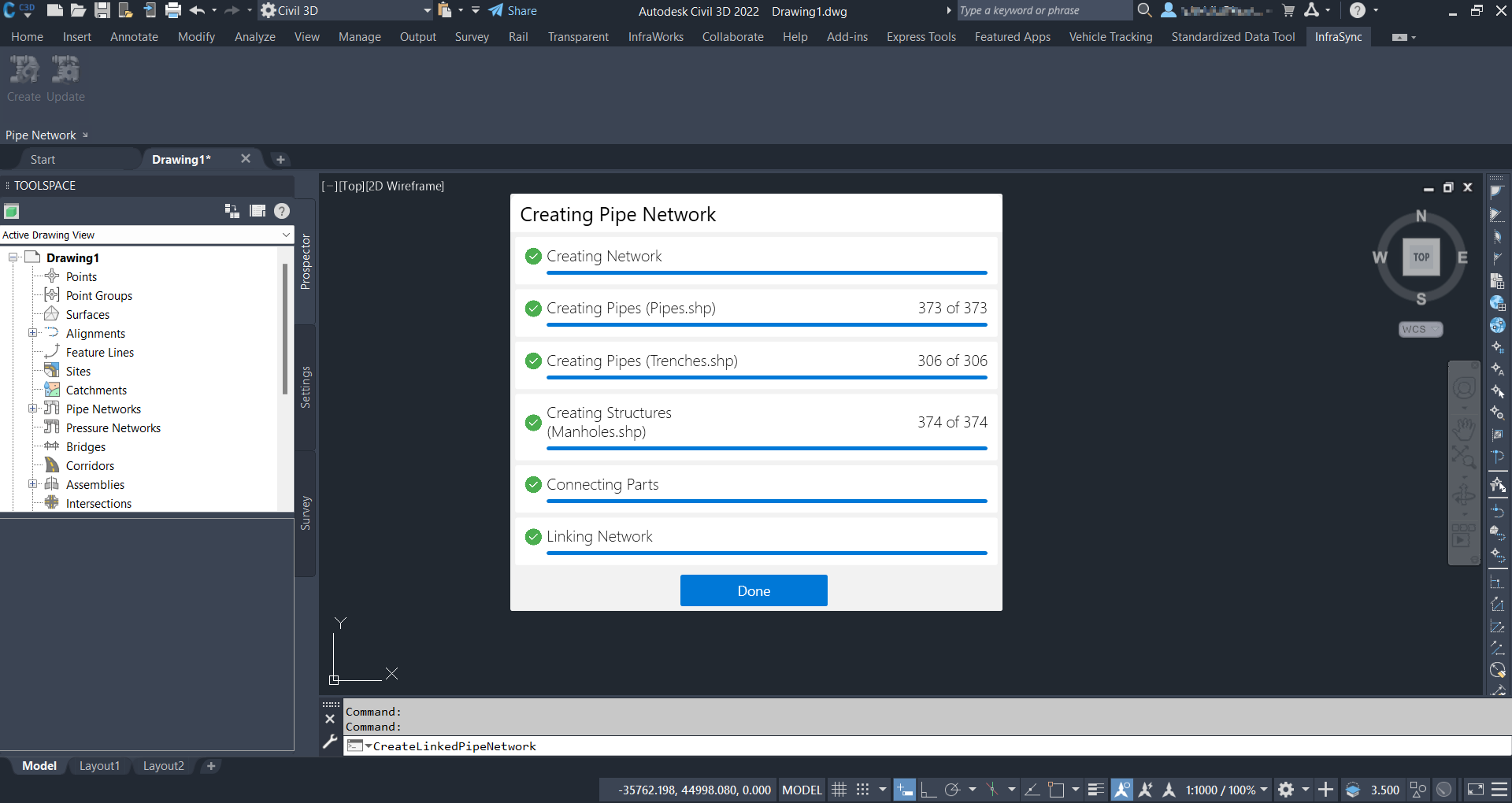Open the status bar Customization menu icon
Viewport: 1512px width, 803px height.
1499,790
